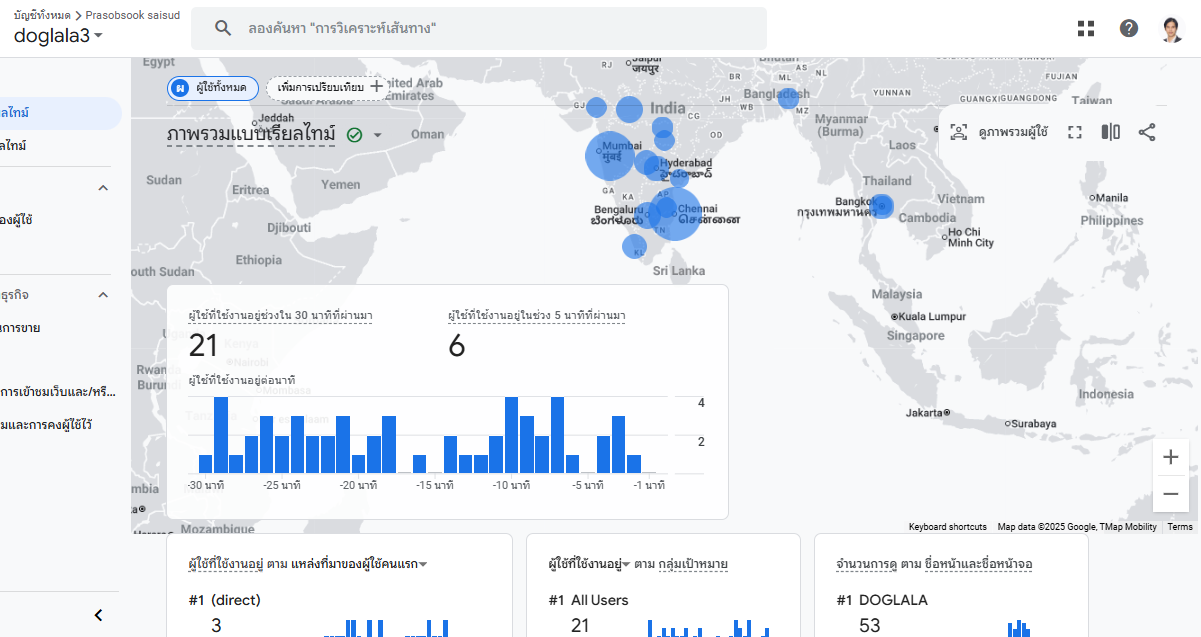Open the user profile avatar
Screen dimensions: 1201x637
[1172, 29]
